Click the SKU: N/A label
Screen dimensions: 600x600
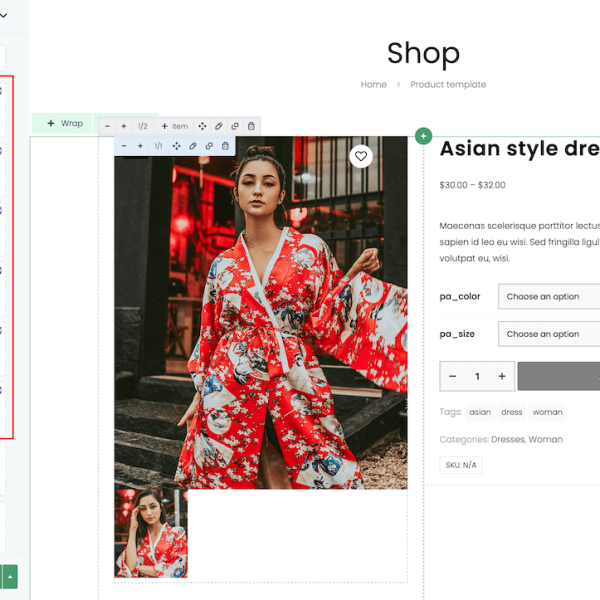pos(461,465)
